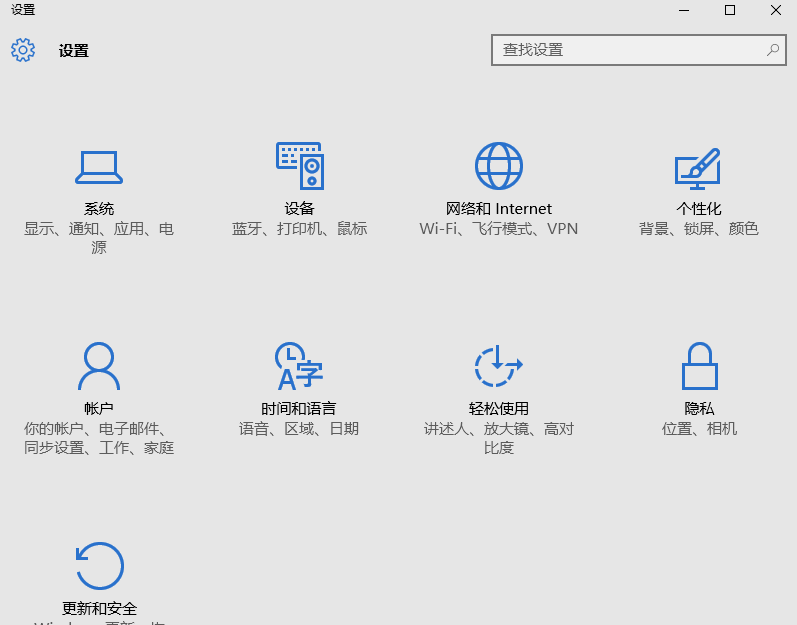Click the 轻松使用 title
Screen dimensions: 797x625
point(499,409)
